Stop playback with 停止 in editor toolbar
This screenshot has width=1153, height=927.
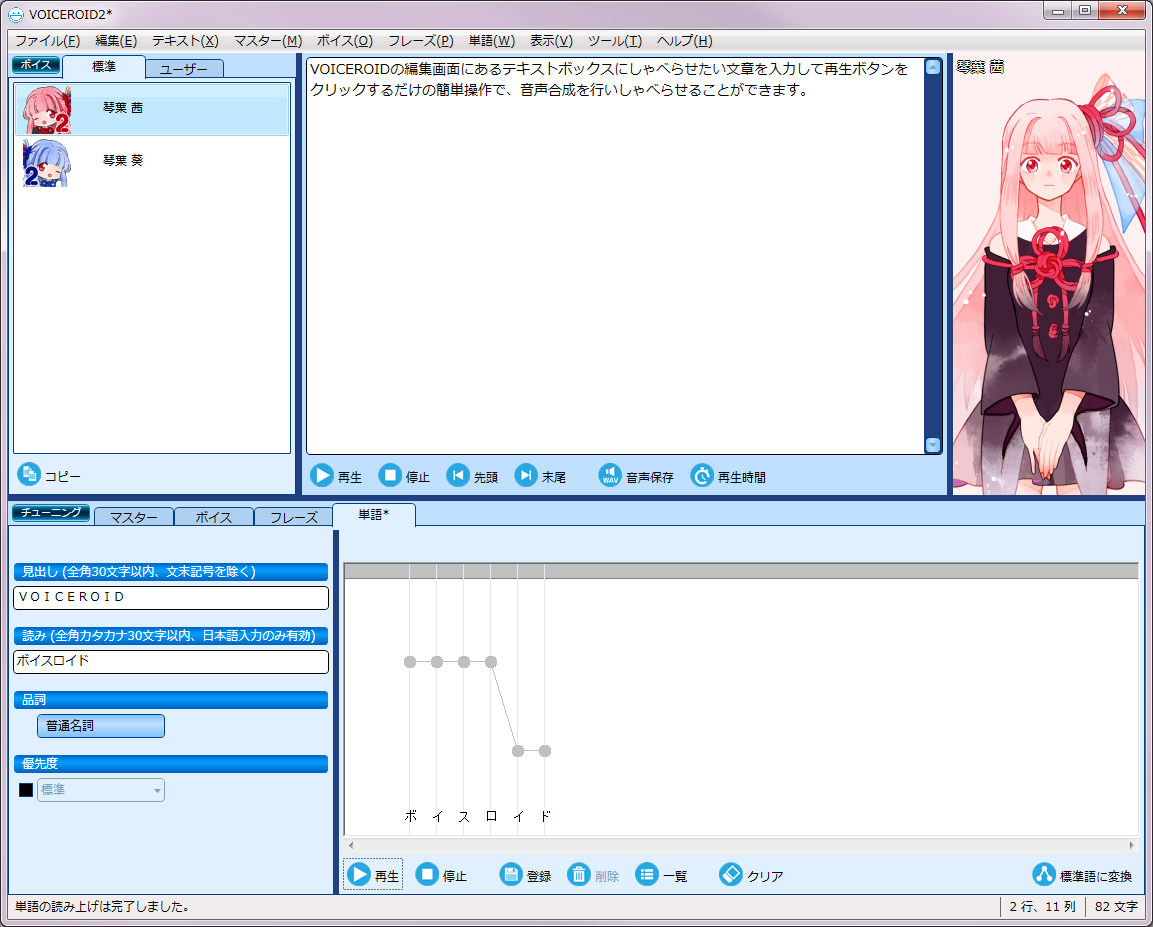pos(404,476)
